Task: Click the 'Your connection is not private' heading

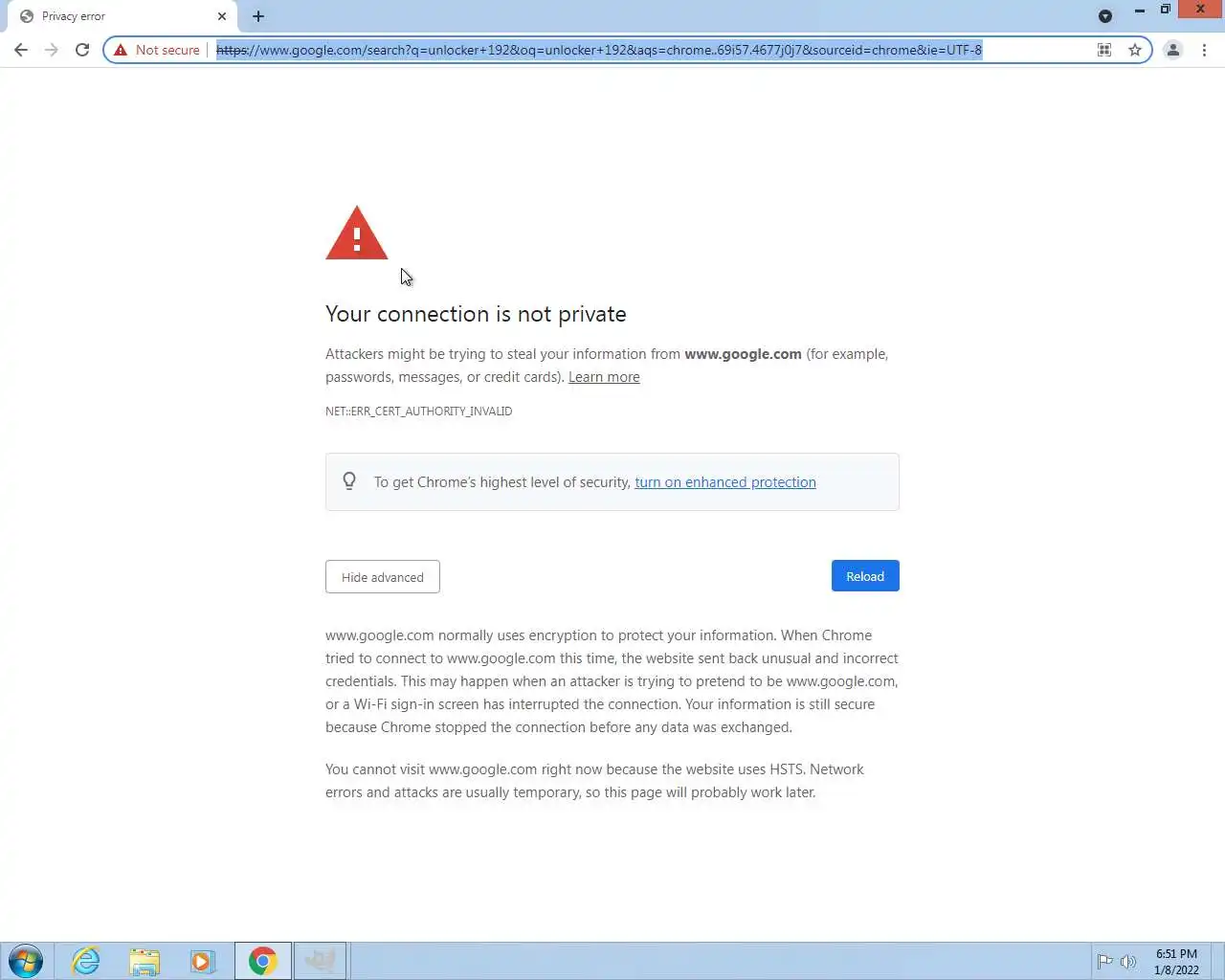Action: pos(476,314)
